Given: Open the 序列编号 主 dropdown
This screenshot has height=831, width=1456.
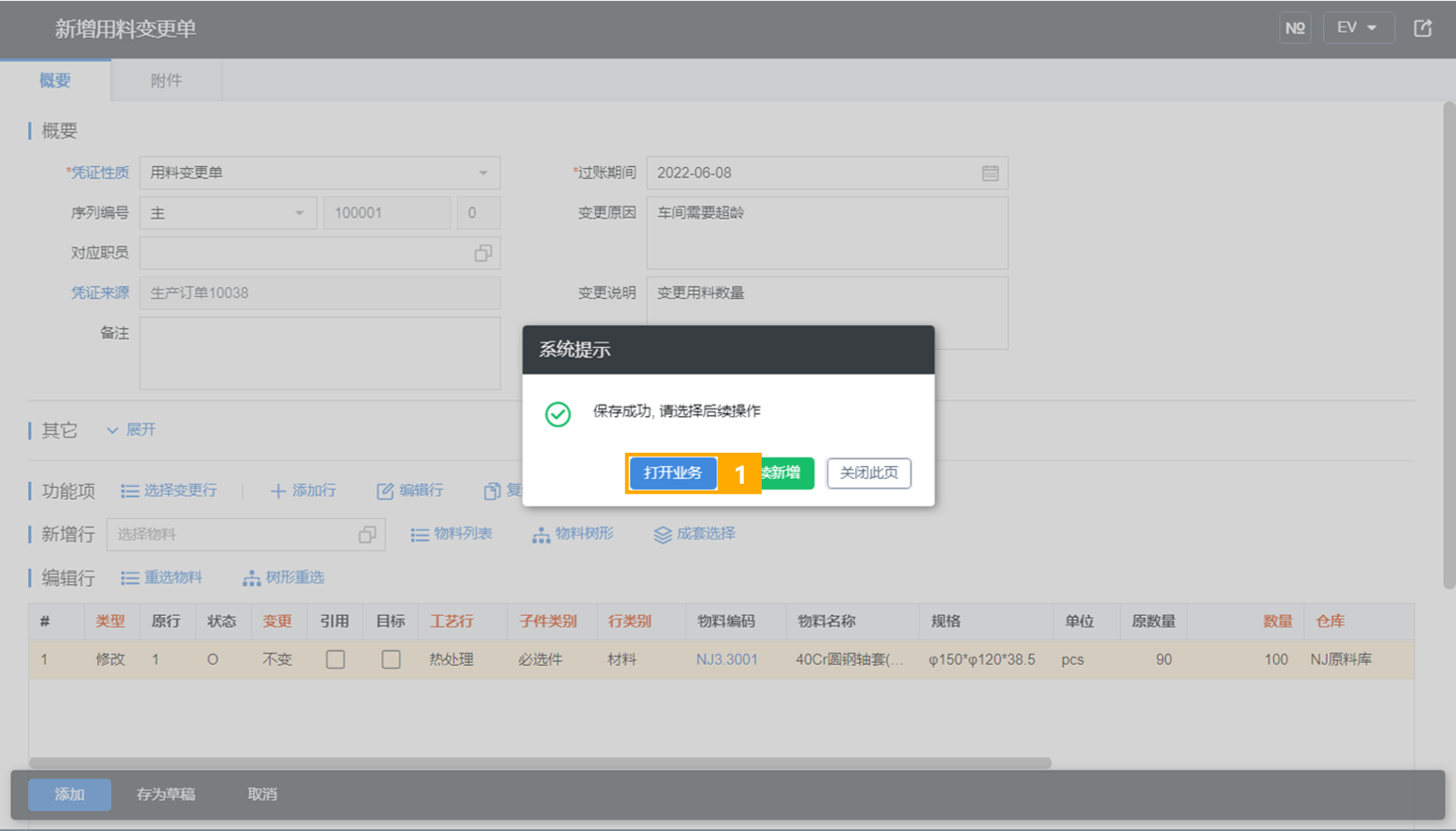Looking at the screenshot, I should coord(228,213).
